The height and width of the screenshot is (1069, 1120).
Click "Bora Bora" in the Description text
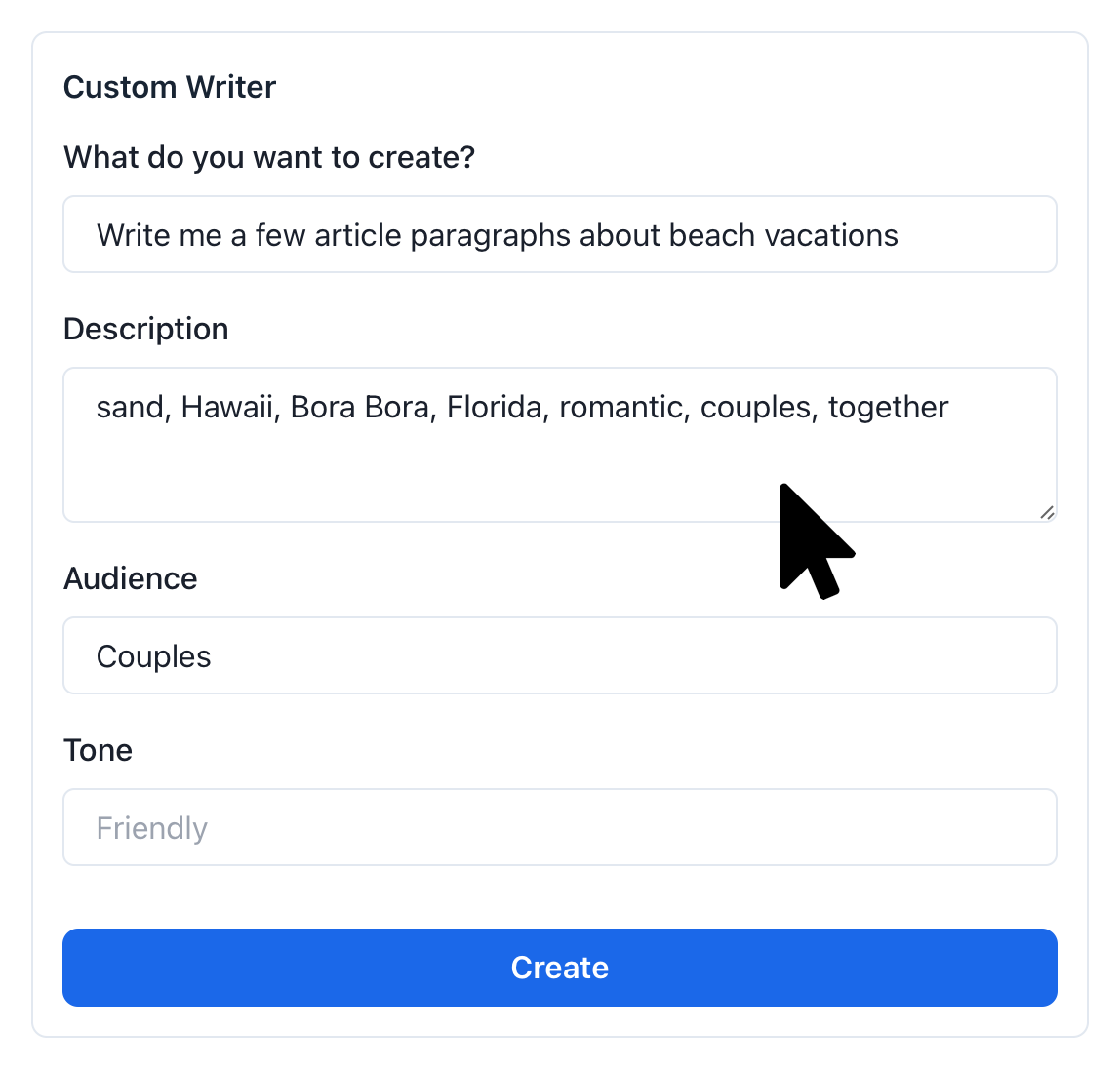click(x=359, y=407)
